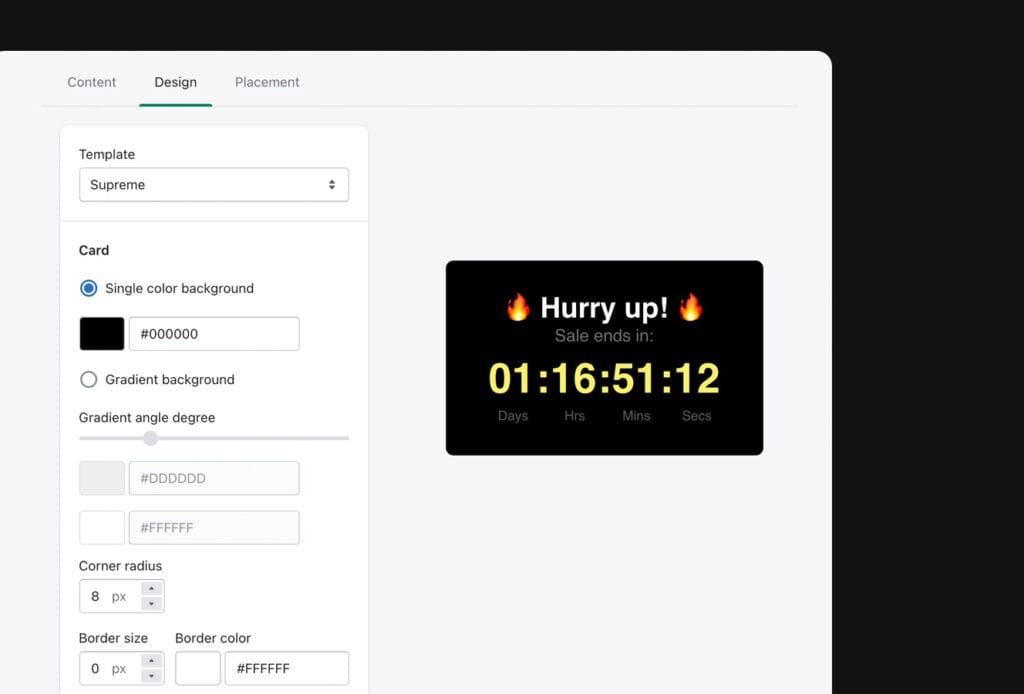Switch to the Content tab
1024x694 pixels.
pyautogui.click(x=91, y=82)
